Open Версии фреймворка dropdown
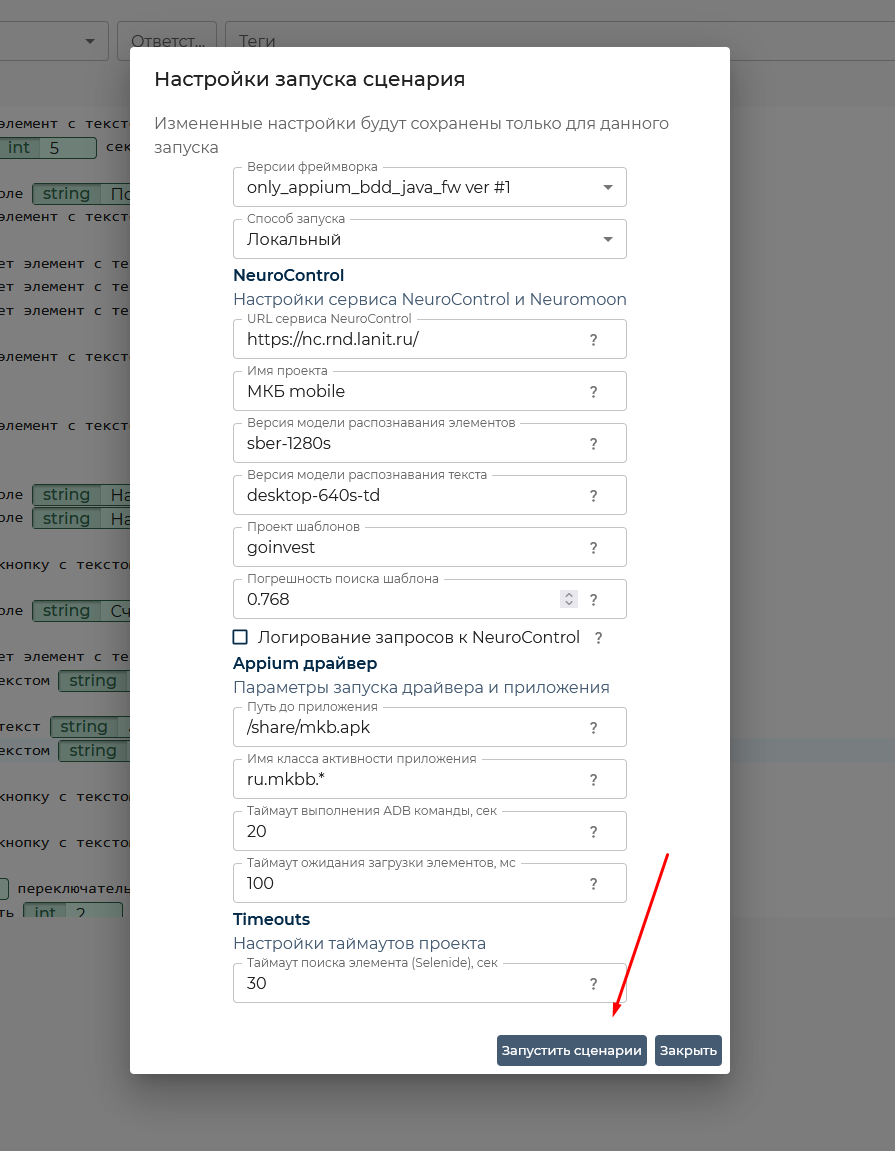This screenshot has width=895, height=1151. [430, 187]
